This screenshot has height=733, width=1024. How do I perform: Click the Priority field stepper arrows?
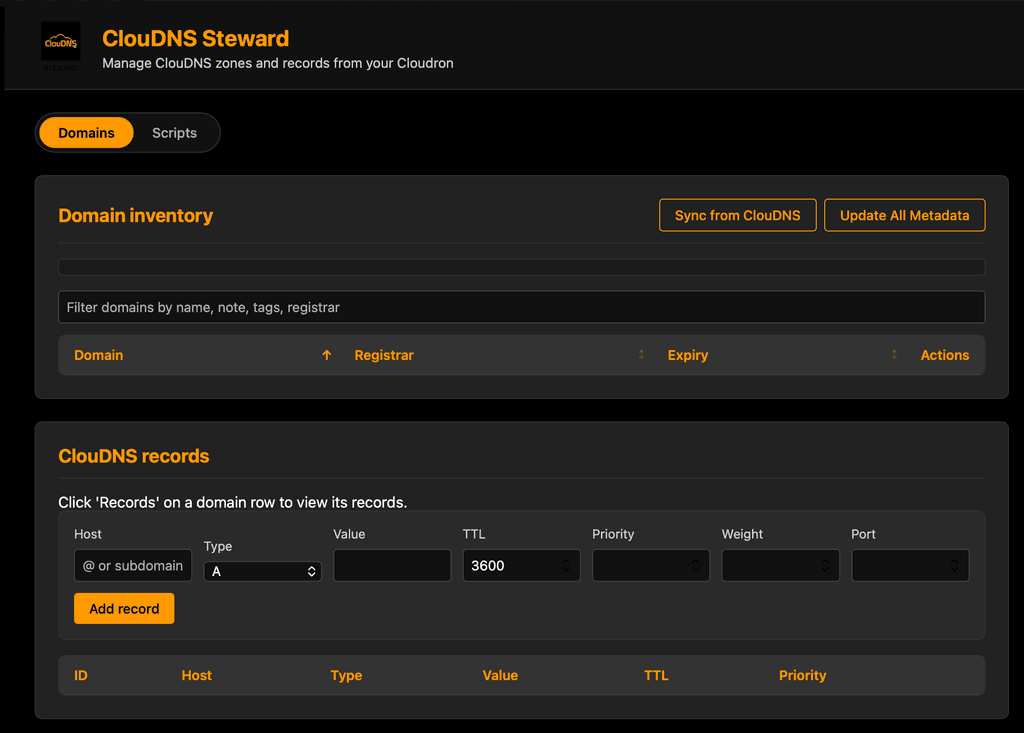click(695, 566)
